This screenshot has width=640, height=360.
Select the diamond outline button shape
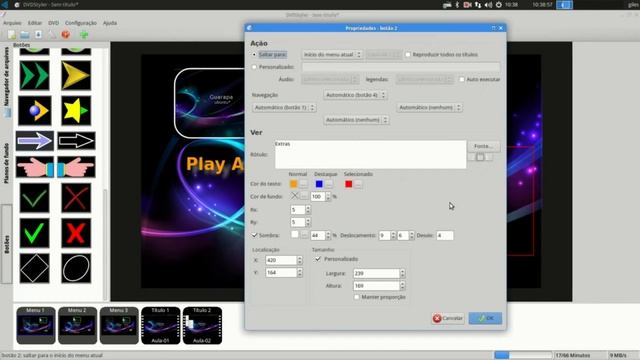tap(35, 268)
